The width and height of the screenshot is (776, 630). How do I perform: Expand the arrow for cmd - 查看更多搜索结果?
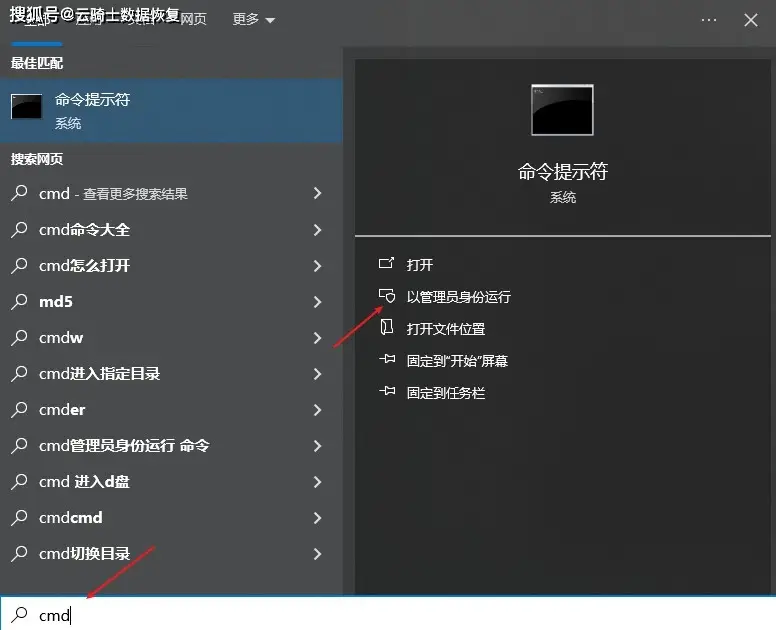(318, 194)
